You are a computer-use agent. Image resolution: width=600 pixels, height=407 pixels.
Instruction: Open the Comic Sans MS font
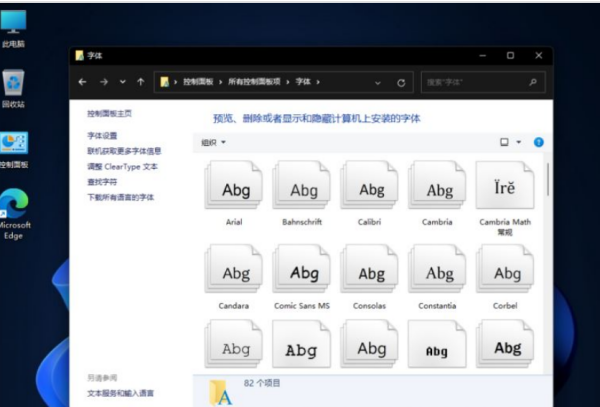303,272
